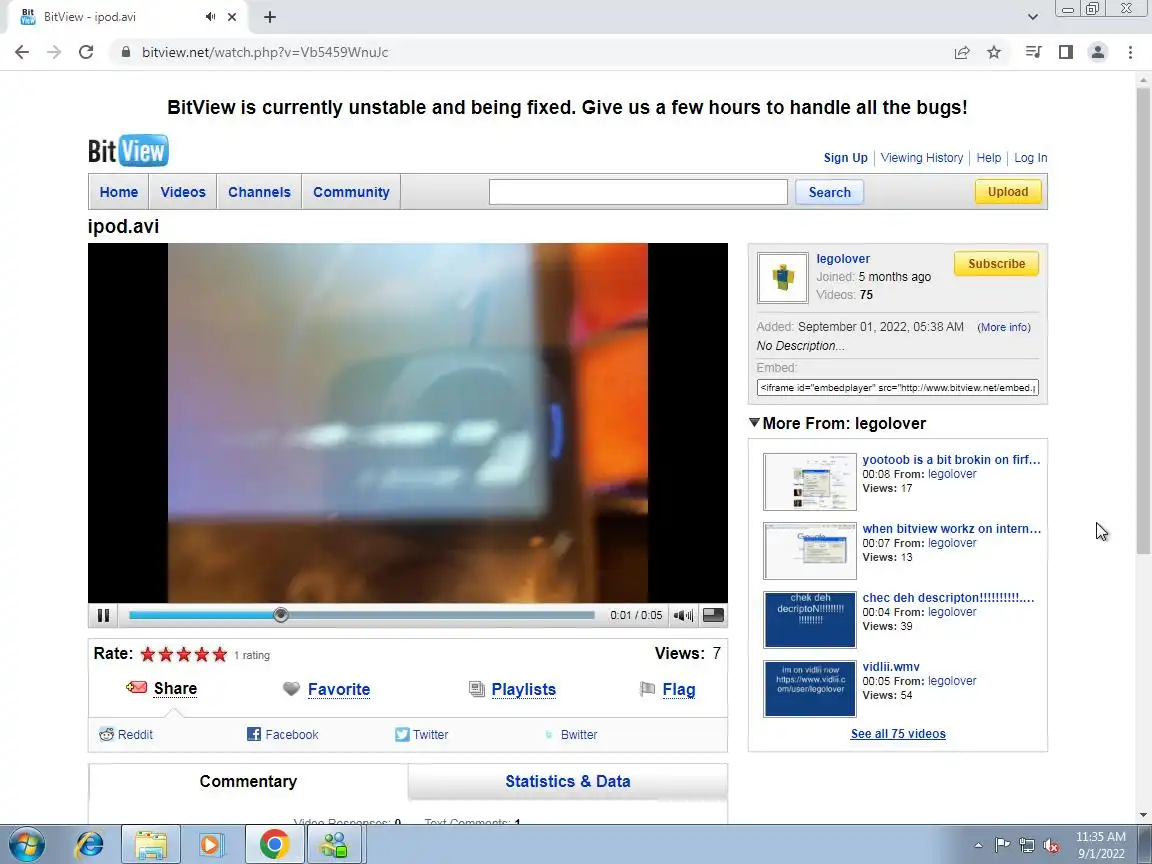Share via the Reddit icon
This screenshot has width=1152, height=864.
[107, 734]
